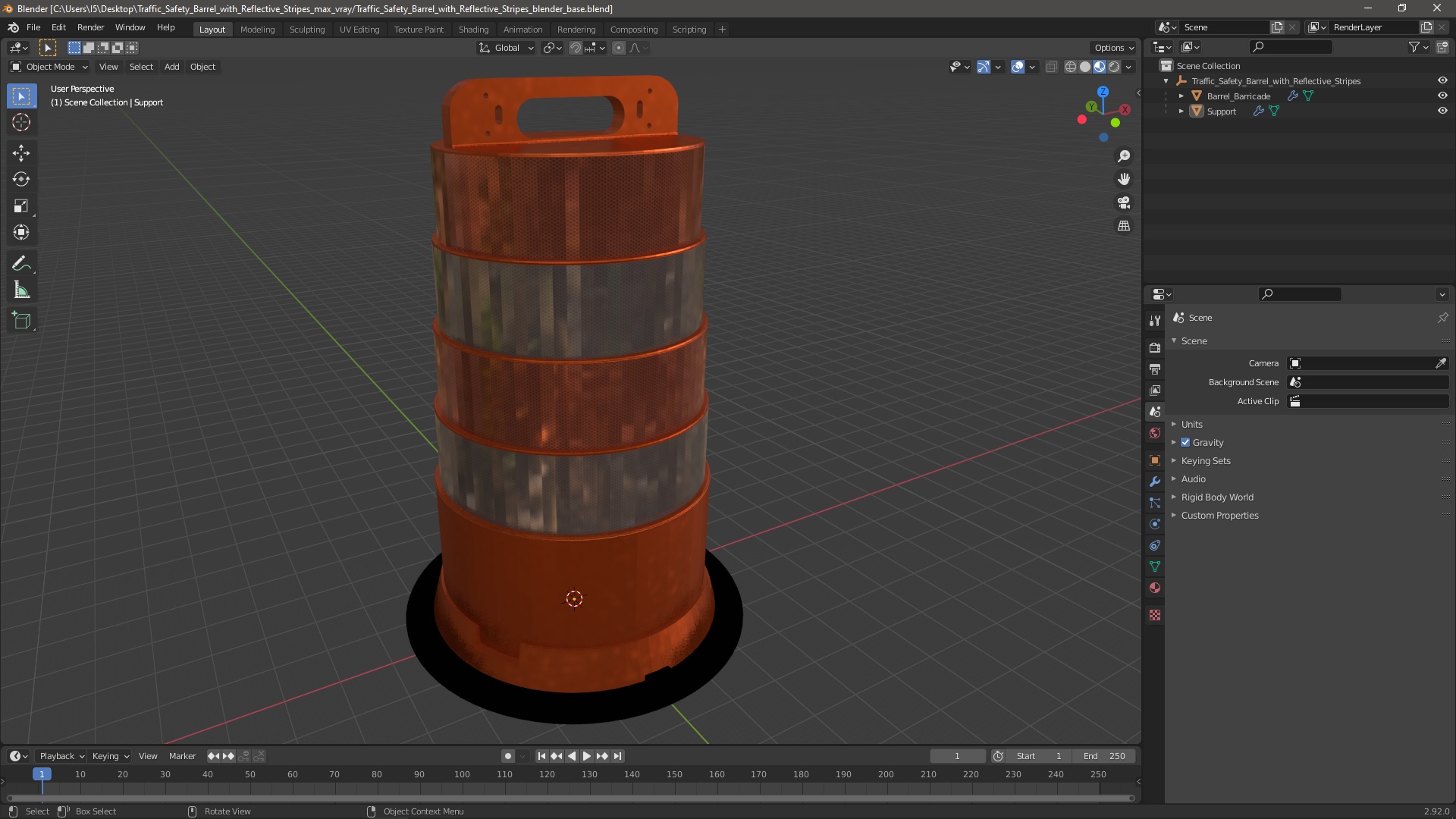The image size is (1456, 819).
Task: Select the Cursor tool in toolbar
Action: point(21,122)
